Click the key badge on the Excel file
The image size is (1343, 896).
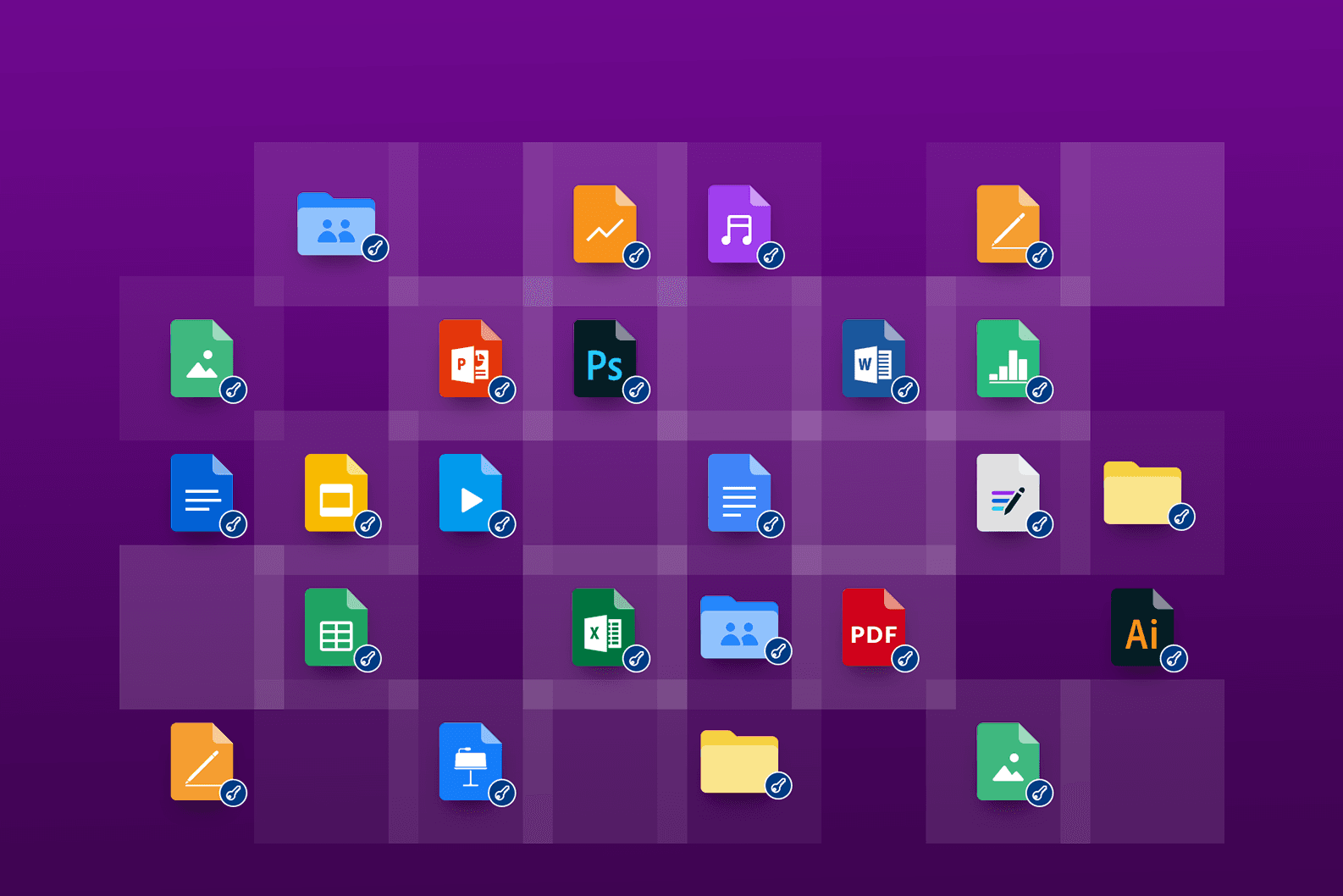click(x=637, y=658)
